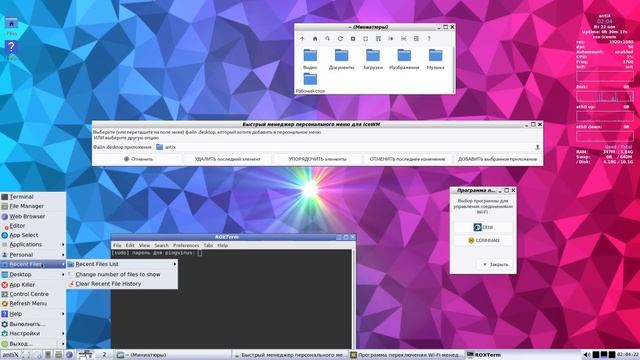
Task: Activate Wi-Fi switcher program task on taskbar
Action: (407, 355)
